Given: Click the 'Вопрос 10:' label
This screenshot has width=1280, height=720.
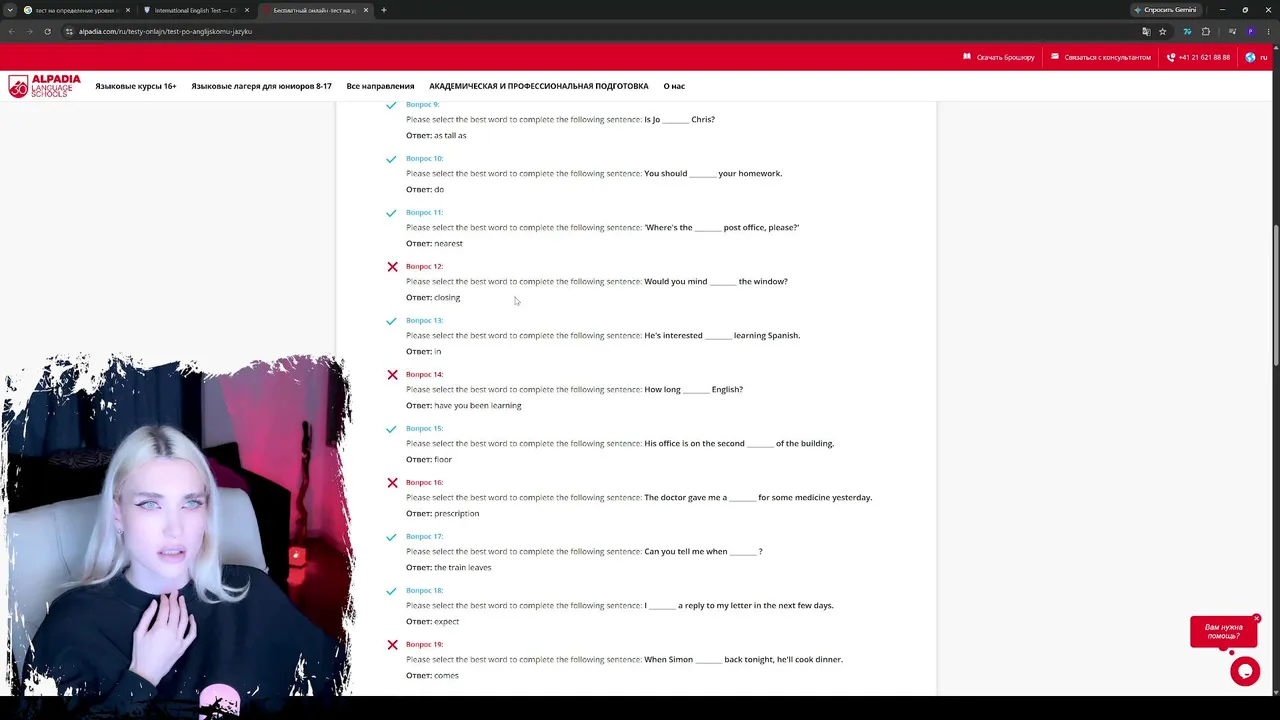Looking at the screenshot, I should [x=424, y=158].
